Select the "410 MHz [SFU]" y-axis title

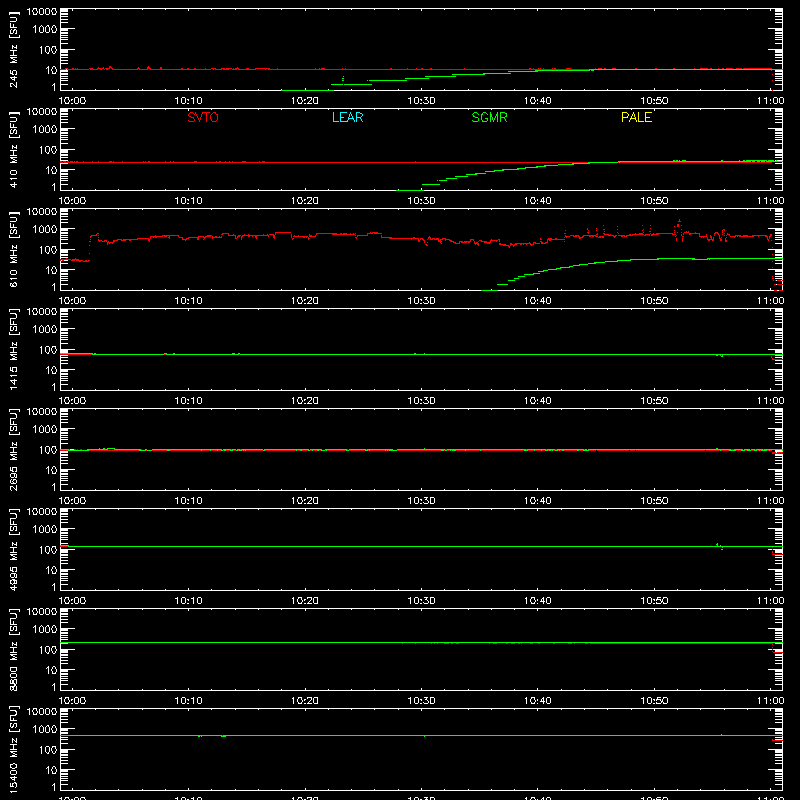pyautogui.click(x=14, y=149)
